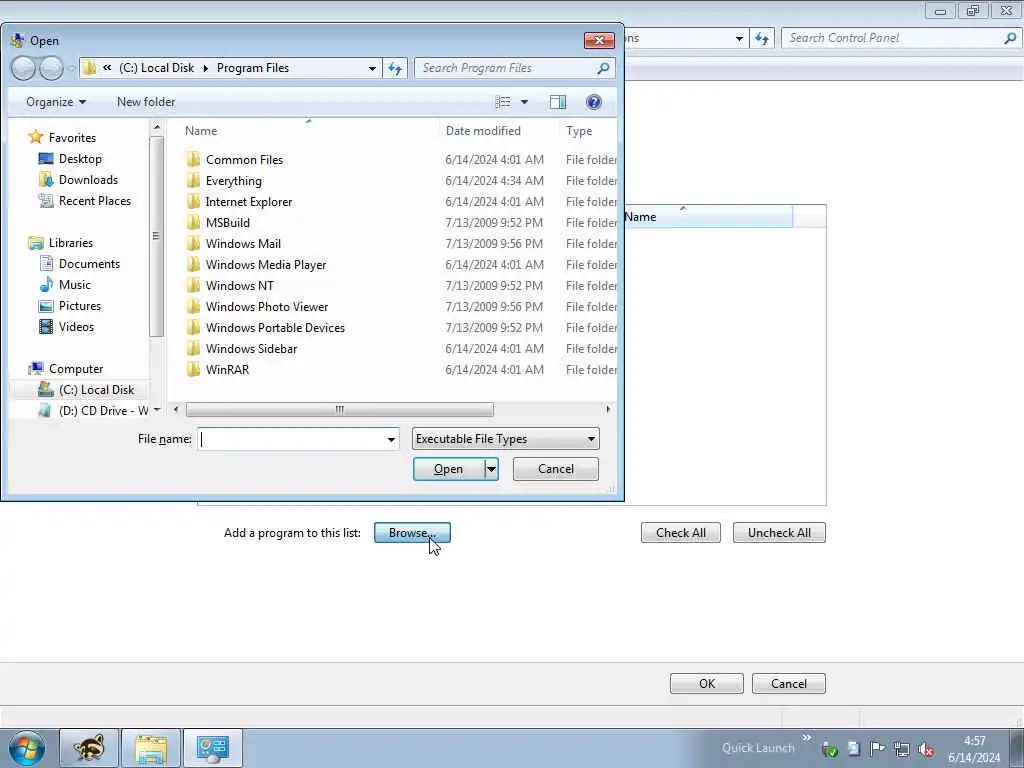1024x768 pixels.
Task: Open the view options dropdown arrow
Action: (524, 102)
